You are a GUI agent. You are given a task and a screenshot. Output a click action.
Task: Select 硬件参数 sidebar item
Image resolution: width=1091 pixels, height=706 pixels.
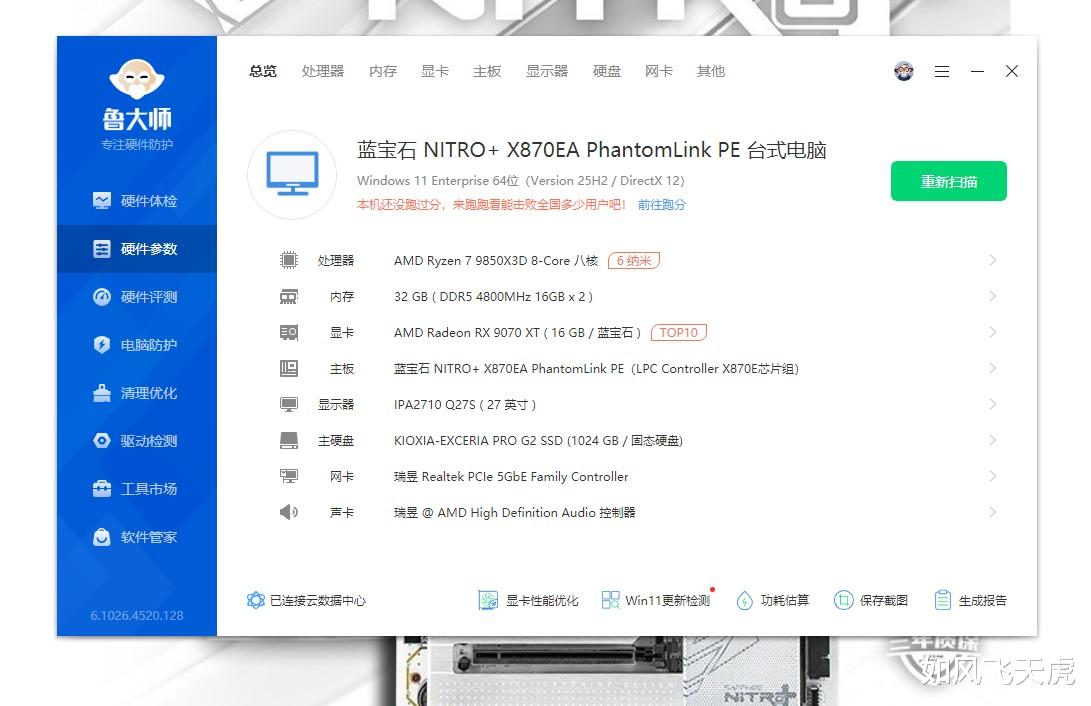coord(136,249)
